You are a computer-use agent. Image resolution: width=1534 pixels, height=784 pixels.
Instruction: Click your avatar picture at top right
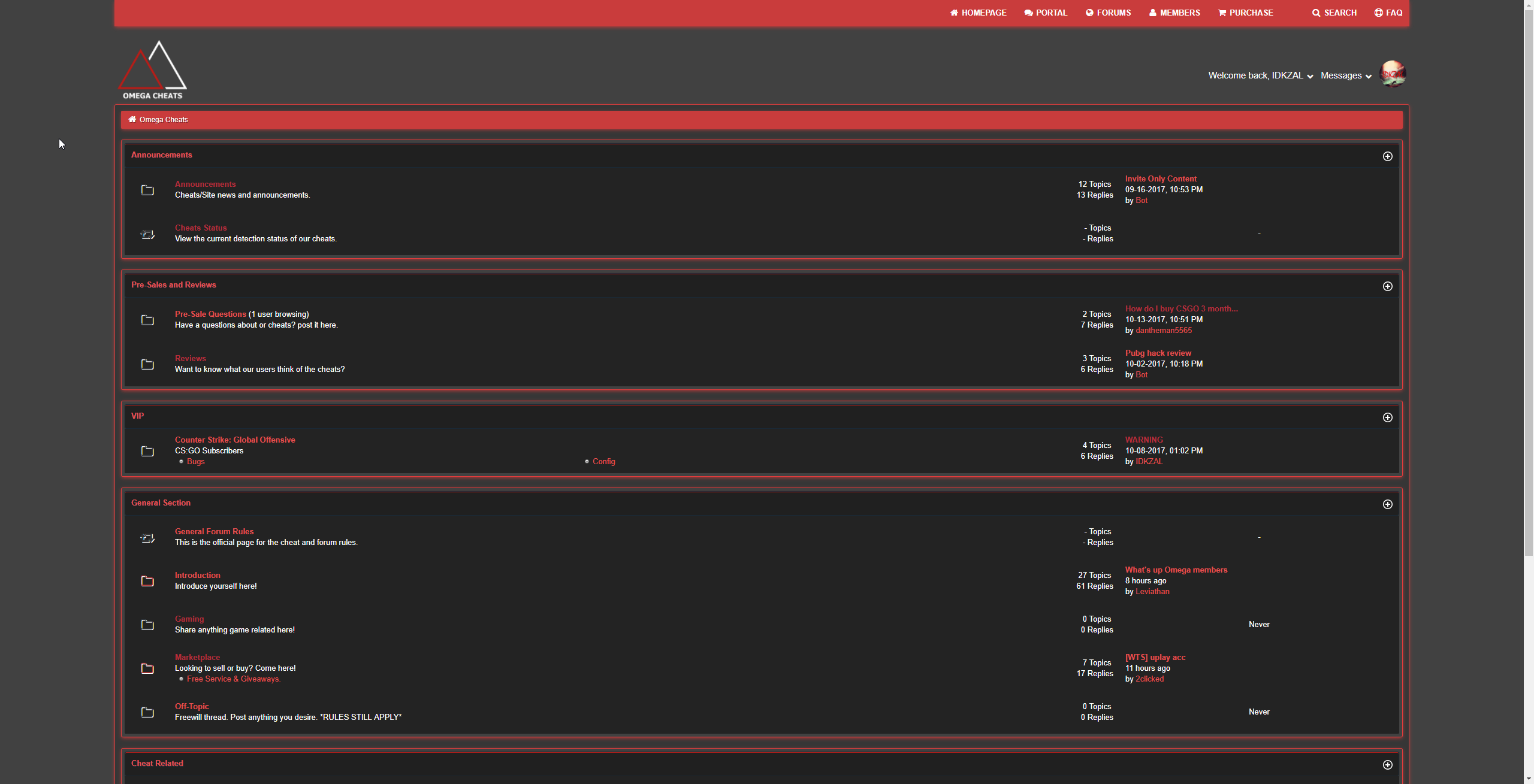[1392, 74]
